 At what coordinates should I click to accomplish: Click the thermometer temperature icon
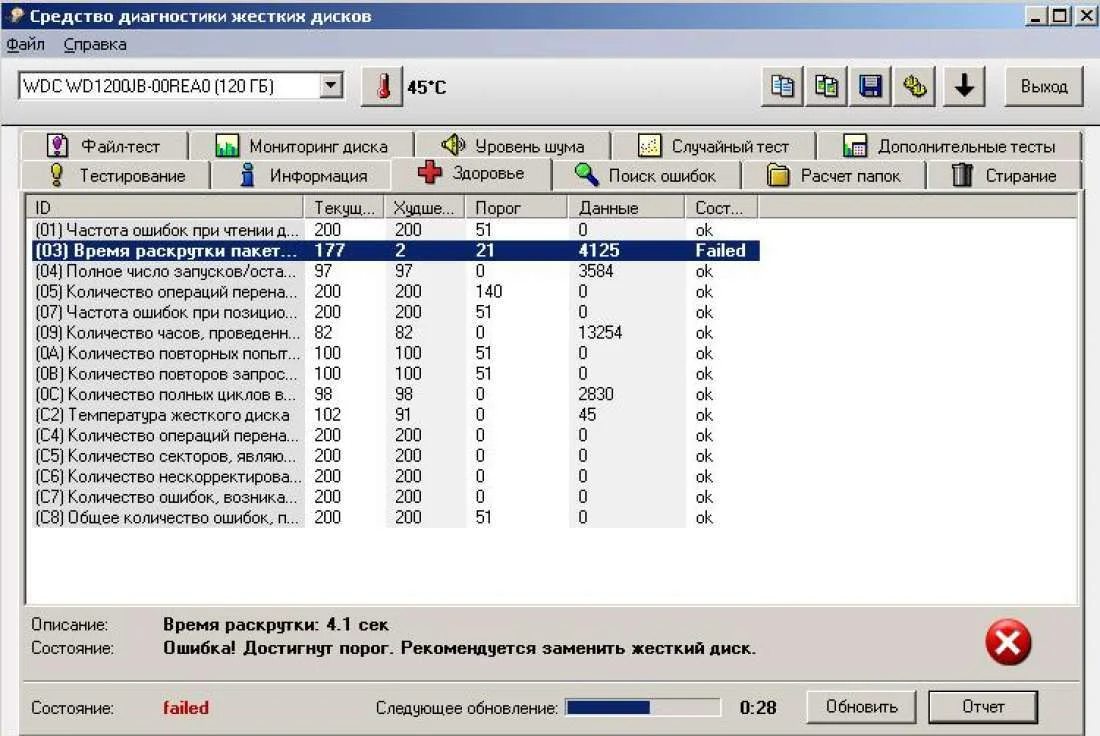coord(382,87)
